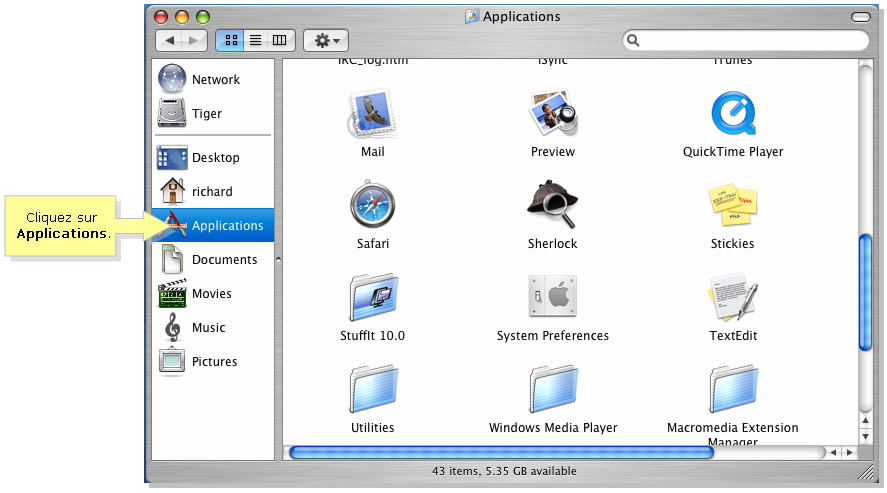This screenshot has width=887, height=493.
Task: Open the Stickies notes icon
Action: coord(733,204)
